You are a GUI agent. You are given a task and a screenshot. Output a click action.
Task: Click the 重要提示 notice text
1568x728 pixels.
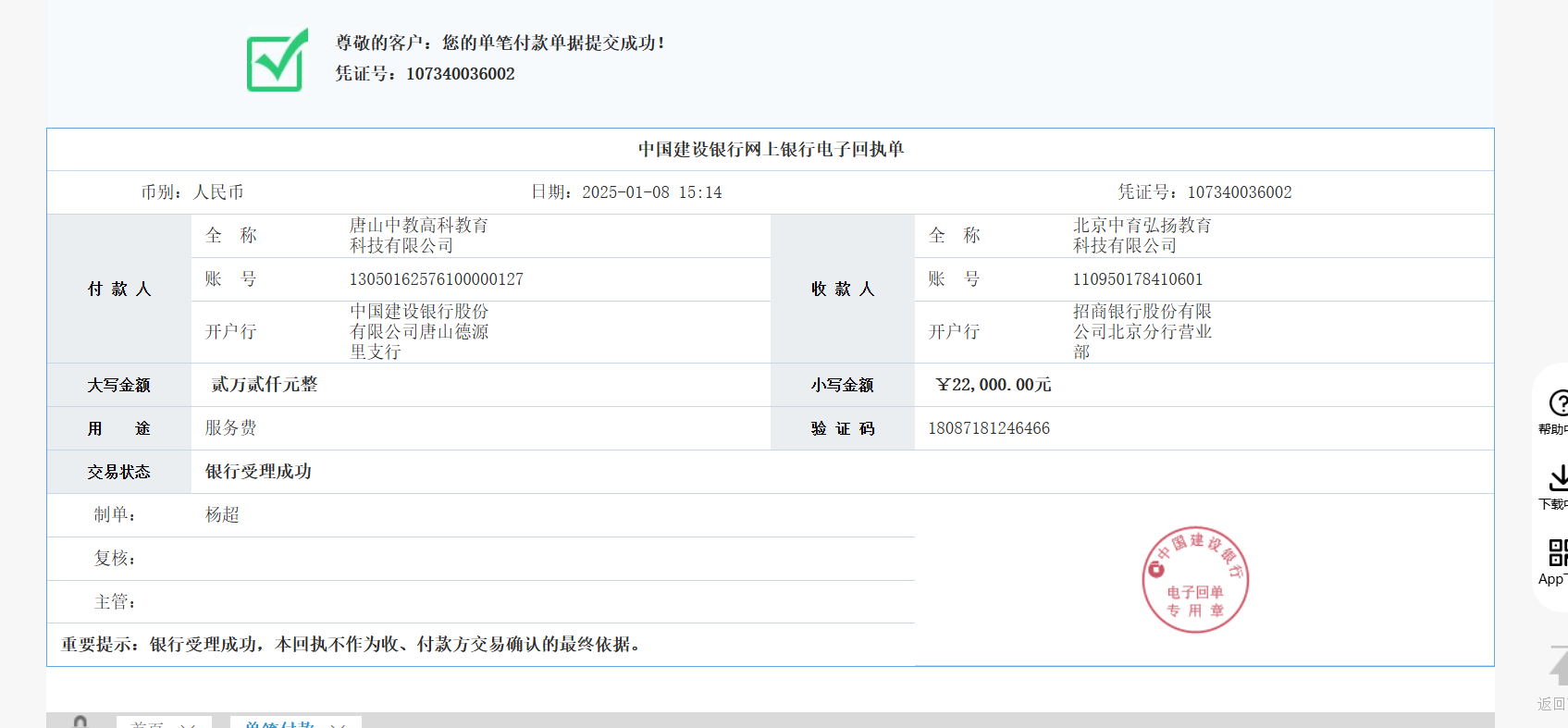coord(352,645)
